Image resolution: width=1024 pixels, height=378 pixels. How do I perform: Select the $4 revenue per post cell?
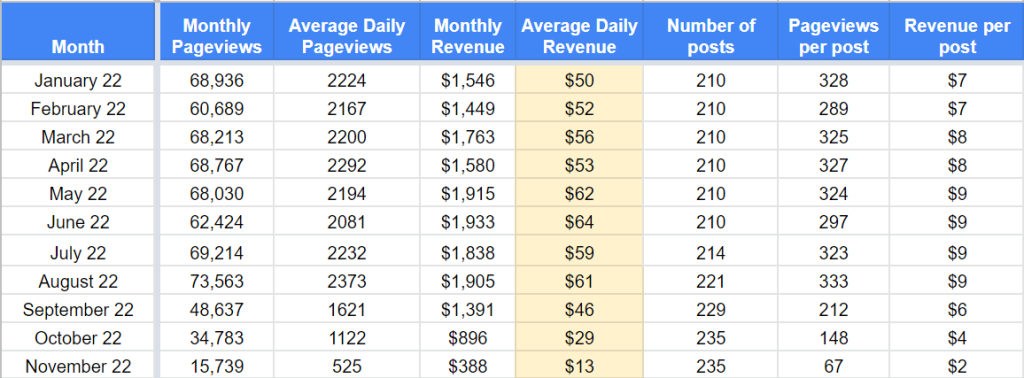click(x=957, y=338)
